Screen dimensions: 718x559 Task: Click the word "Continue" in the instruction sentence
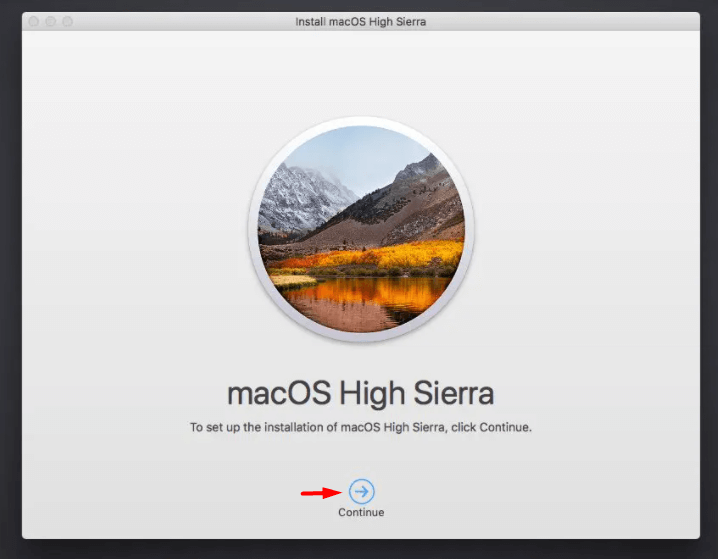pos(506,427)
